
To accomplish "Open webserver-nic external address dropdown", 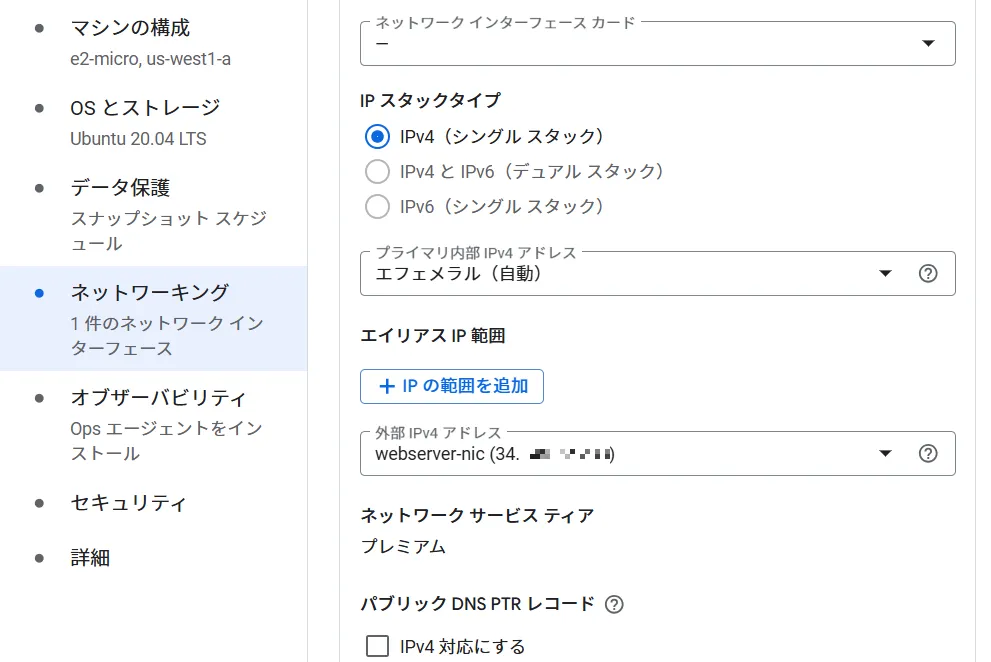I will coord(657,453).
